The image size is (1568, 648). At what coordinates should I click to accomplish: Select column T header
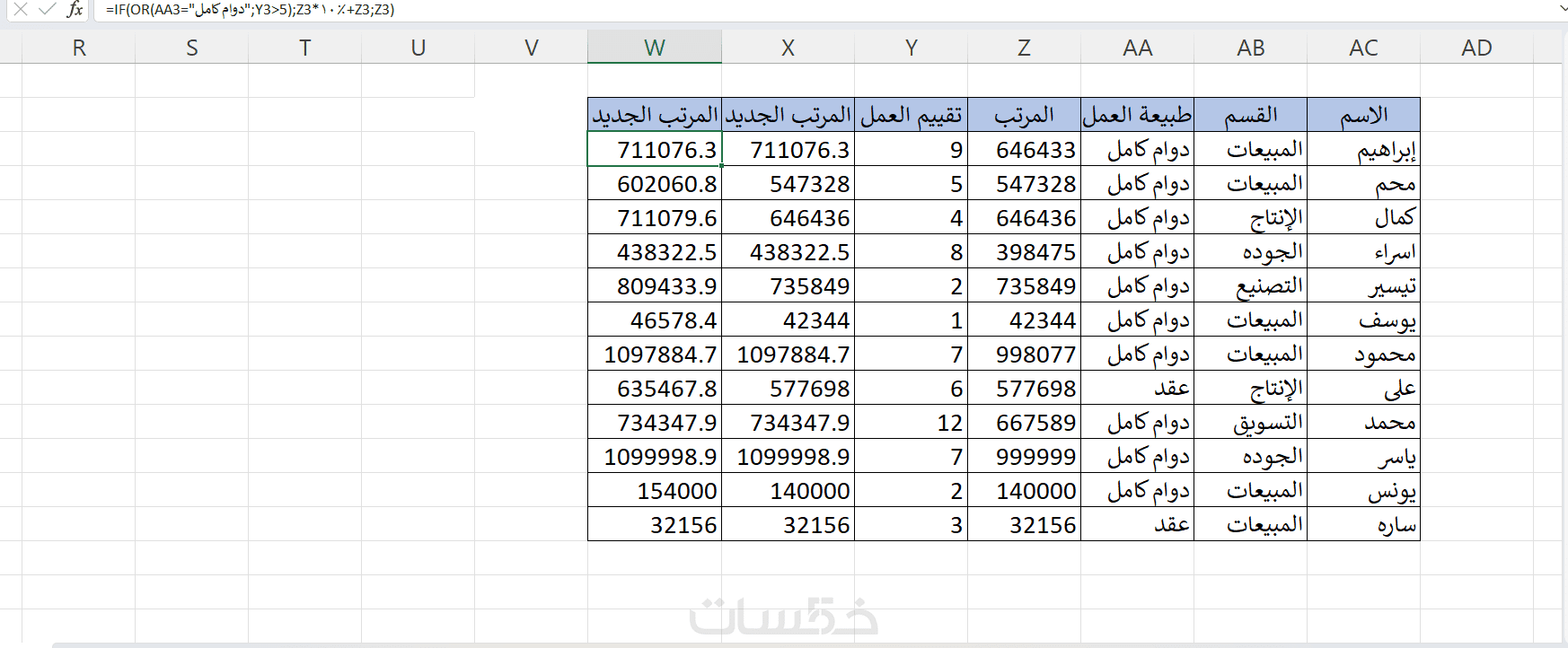click(305, 48)
